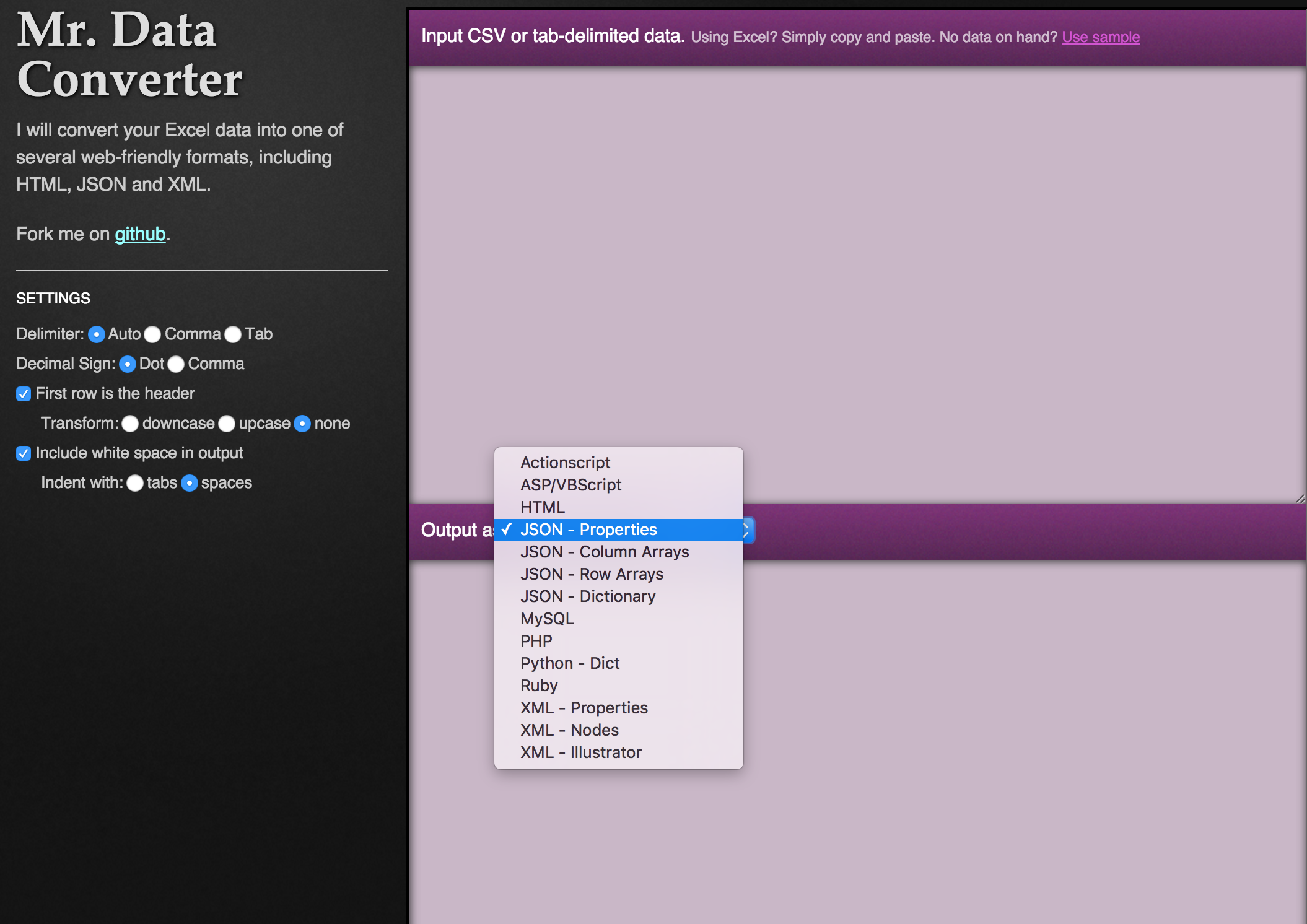Image resolution: width=1307 pixels, height=924 pixels.
Task: Toggle 'Include white space in output' checkbox
Action: coord(24,453)
